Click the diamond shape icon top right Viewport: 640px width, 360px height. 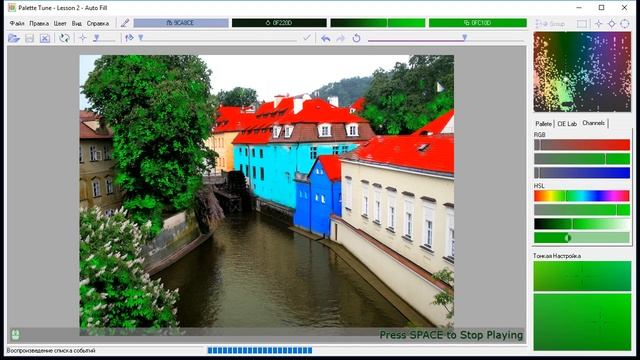pos(611,24)
